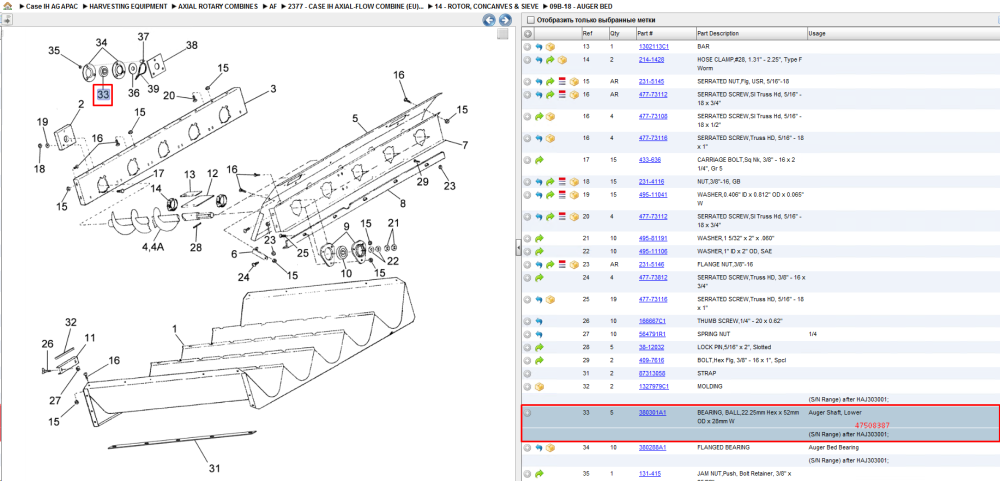Click box icon in row 13 BAR
This screenshot has width=1000, height=481.
point(550,47)
